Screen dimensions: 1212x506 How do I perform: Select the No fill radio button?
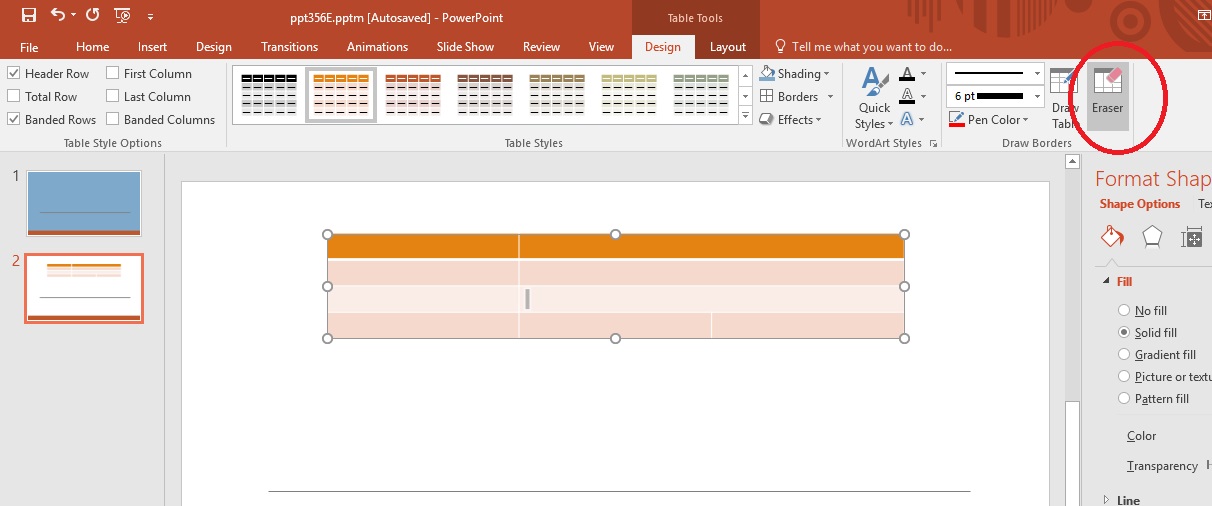tap(1124, 311)
